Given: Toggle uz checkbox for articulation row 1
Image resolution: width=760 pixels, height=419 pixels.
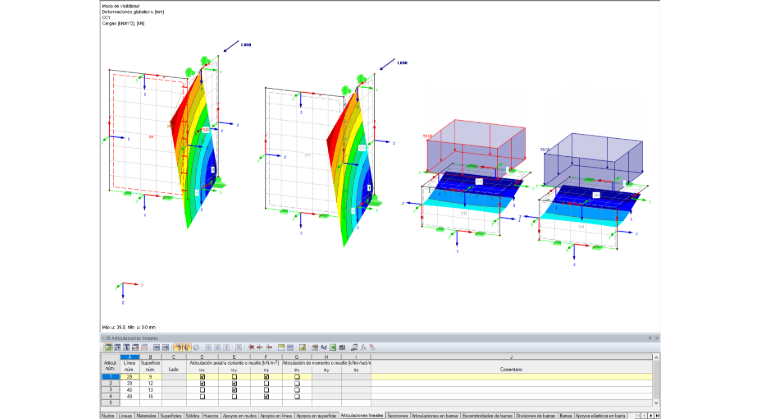Looking at the screenshot, I should click(x=266, y=377).
